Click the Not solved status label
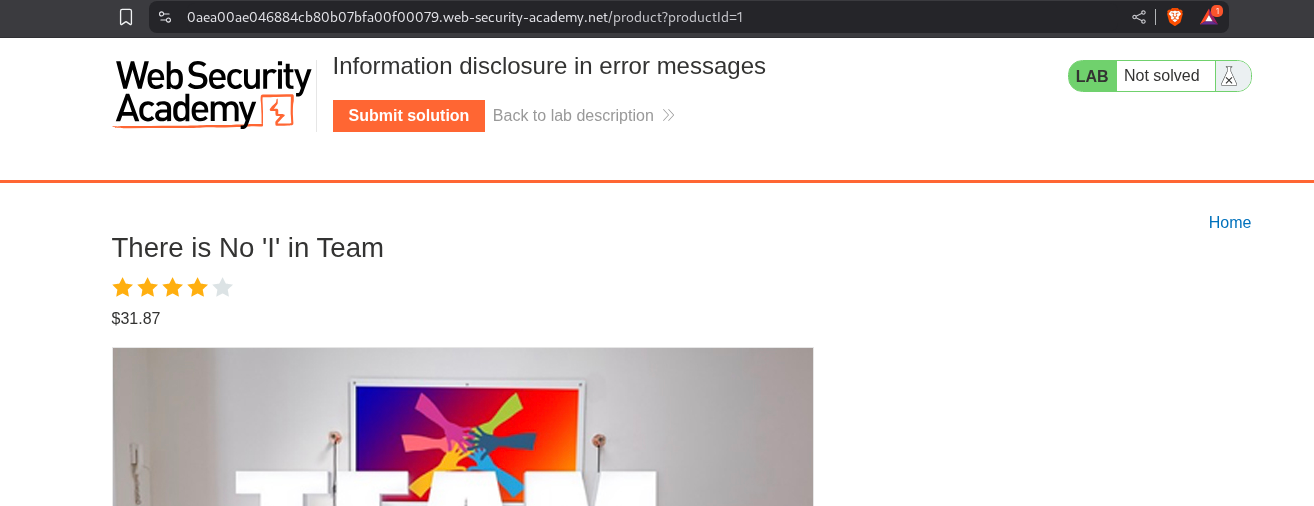Viewport: 1314px width, 506px height. (x=1162, y=76)
